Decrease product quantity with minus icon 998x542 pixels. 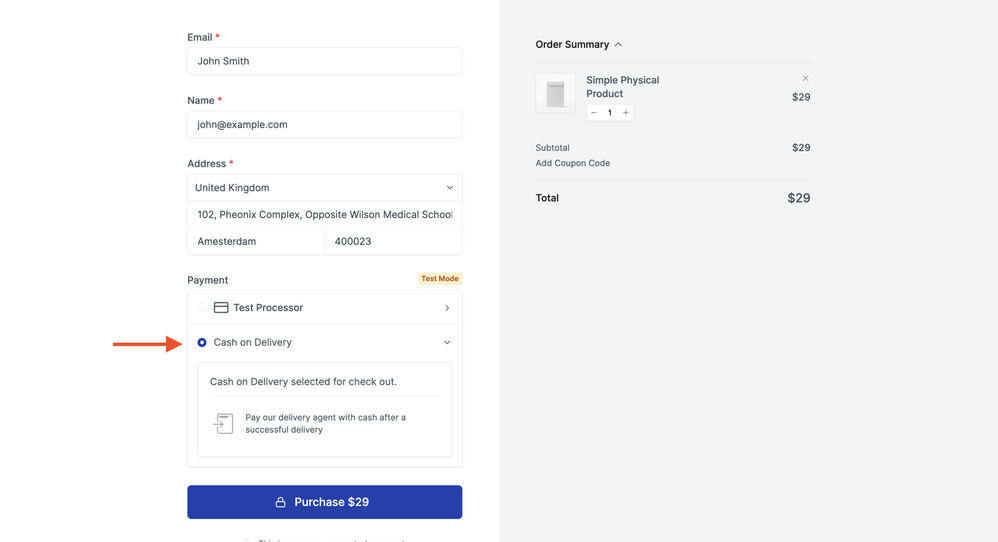594,113
